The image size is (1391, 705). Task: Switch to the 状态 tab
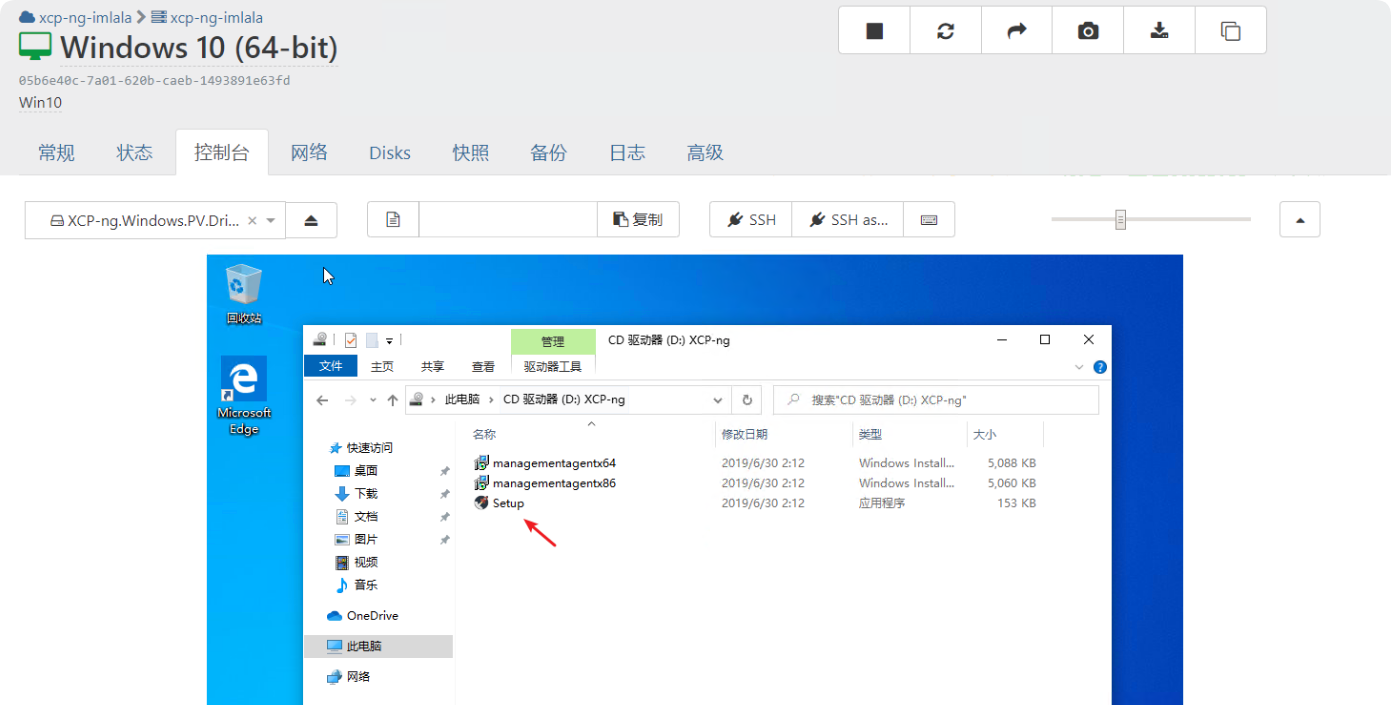134,153
